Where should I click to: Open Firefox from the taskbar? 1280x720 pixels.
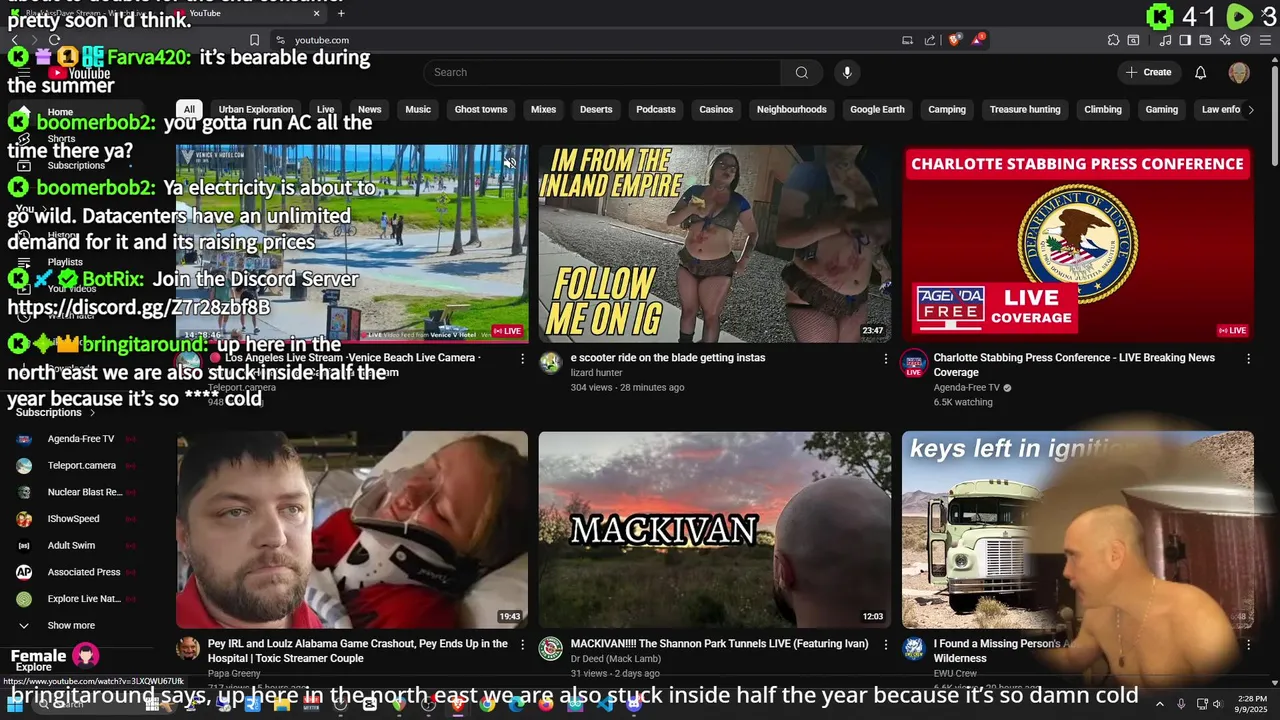pyautogui.click(x=545, y=704)
